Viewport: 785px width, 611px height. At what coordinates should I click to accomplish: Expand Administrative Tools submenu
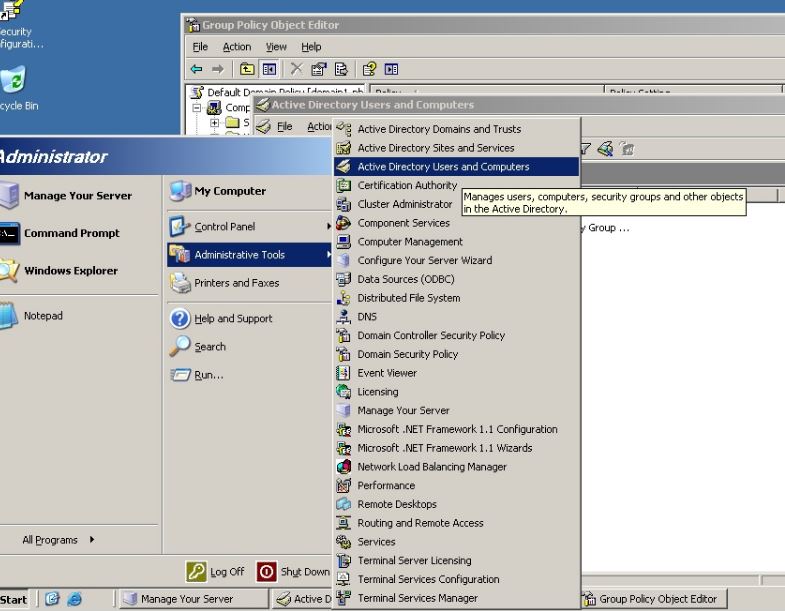249,254
